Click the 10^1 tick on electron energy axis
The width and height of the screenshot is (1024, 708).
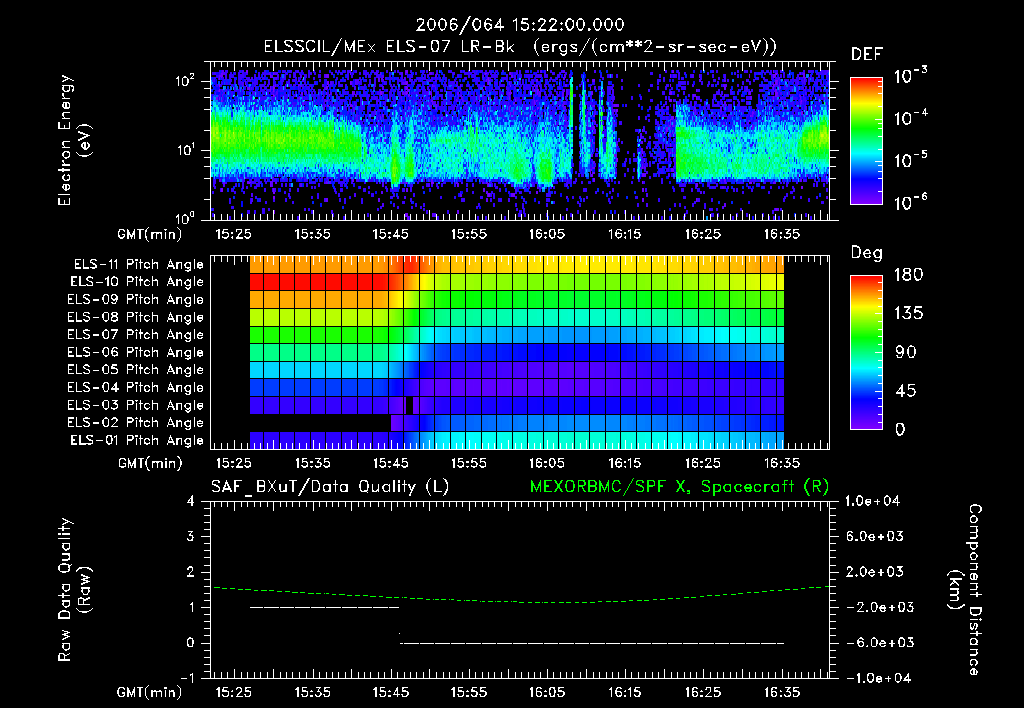[x=185, y=150]
